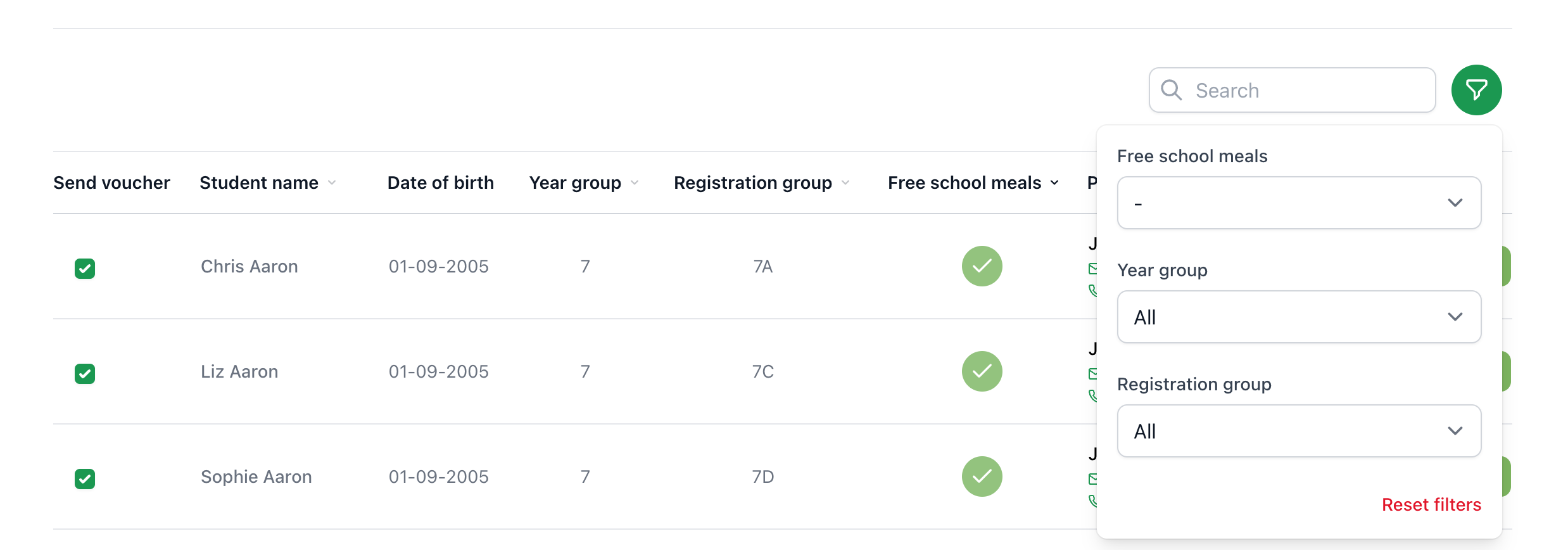Click the green filter funnel icon

pos(1476,90)
